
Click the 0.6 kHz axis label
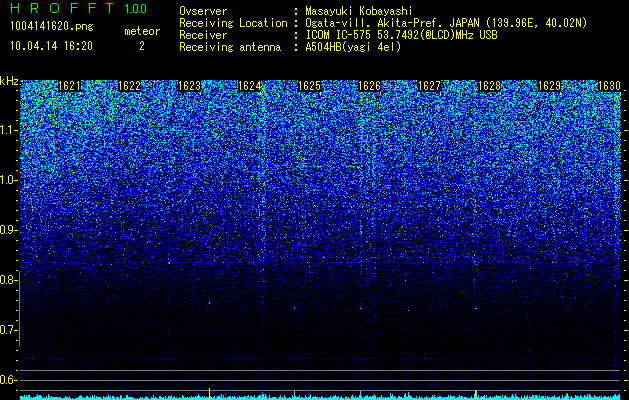click(x=8, y=380)
